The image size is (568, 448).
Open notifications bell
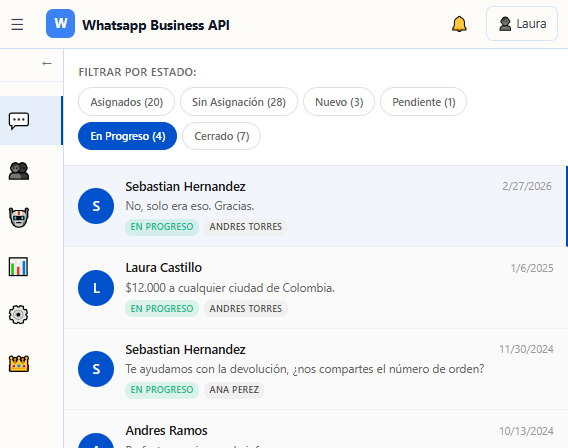click(x=459, y=24)
